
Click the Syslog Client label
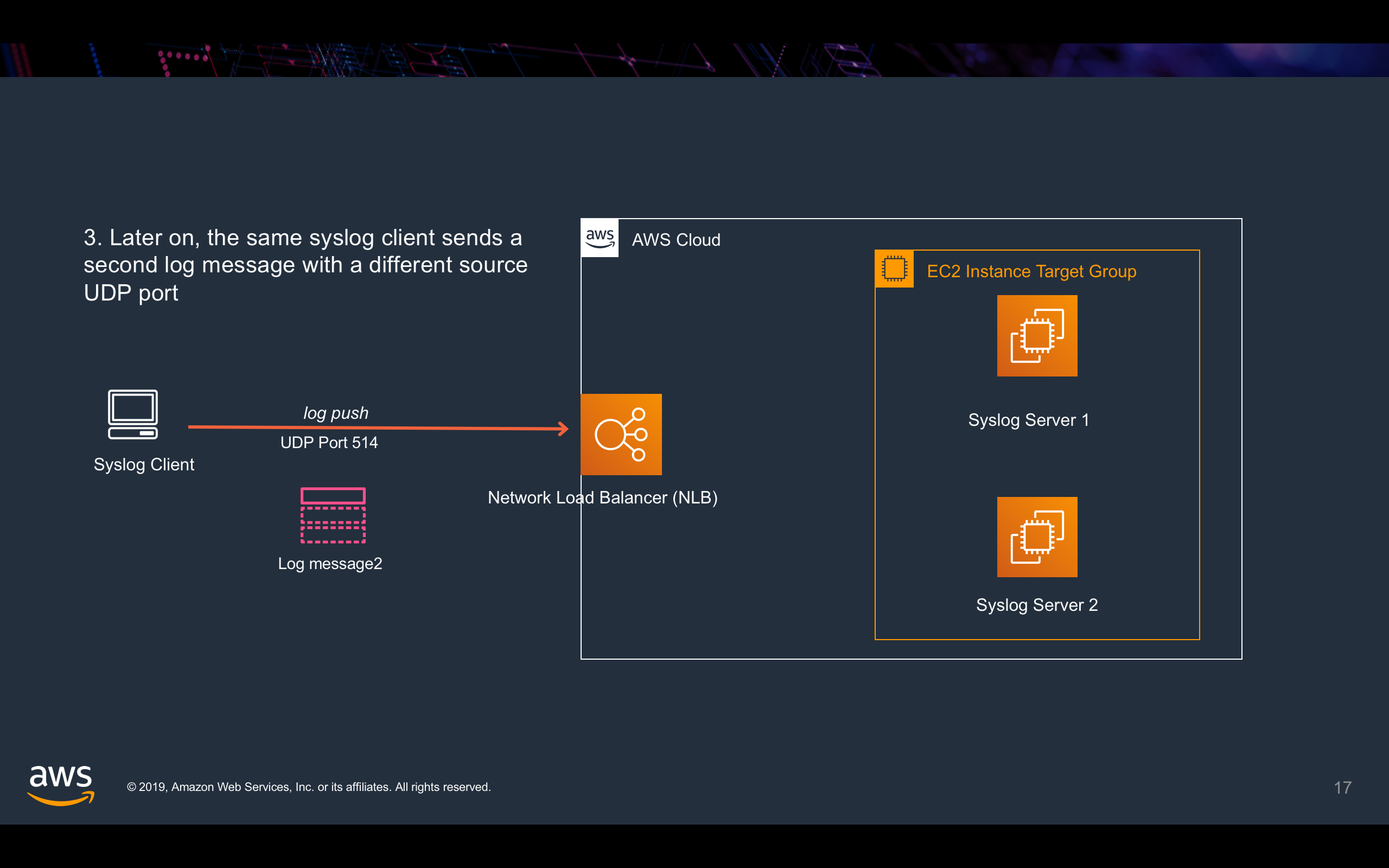pos(143,464)
